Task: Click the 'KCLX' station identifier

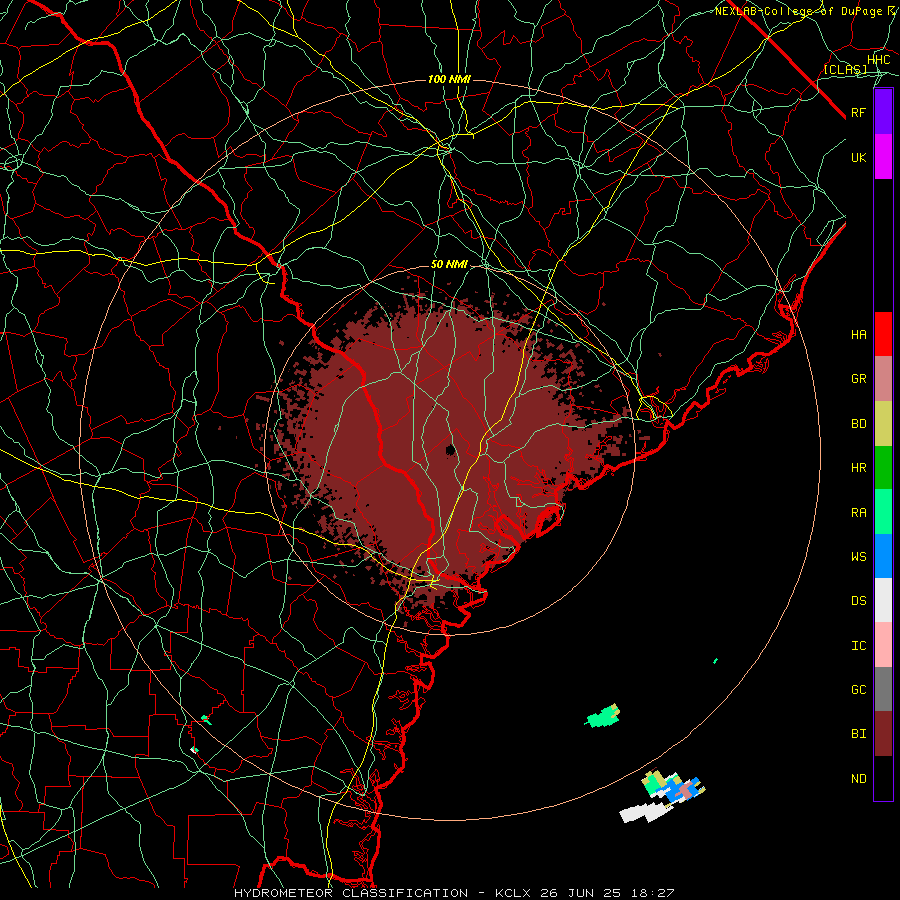Action: [x=513, y=893]
